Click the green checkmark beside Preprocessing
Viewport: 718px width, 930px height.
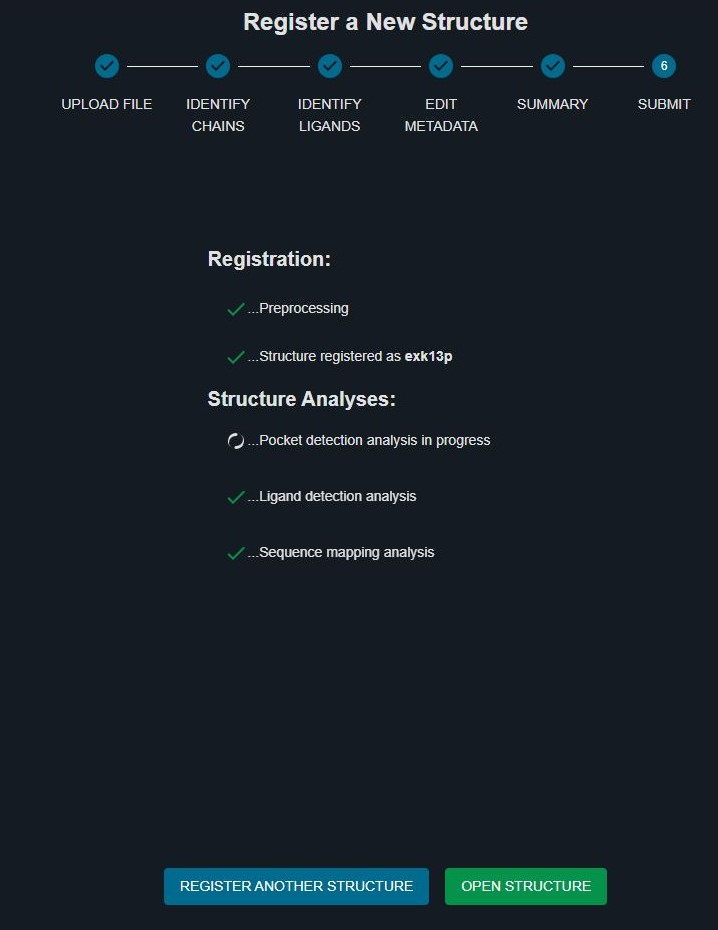[x=236, y=309]
